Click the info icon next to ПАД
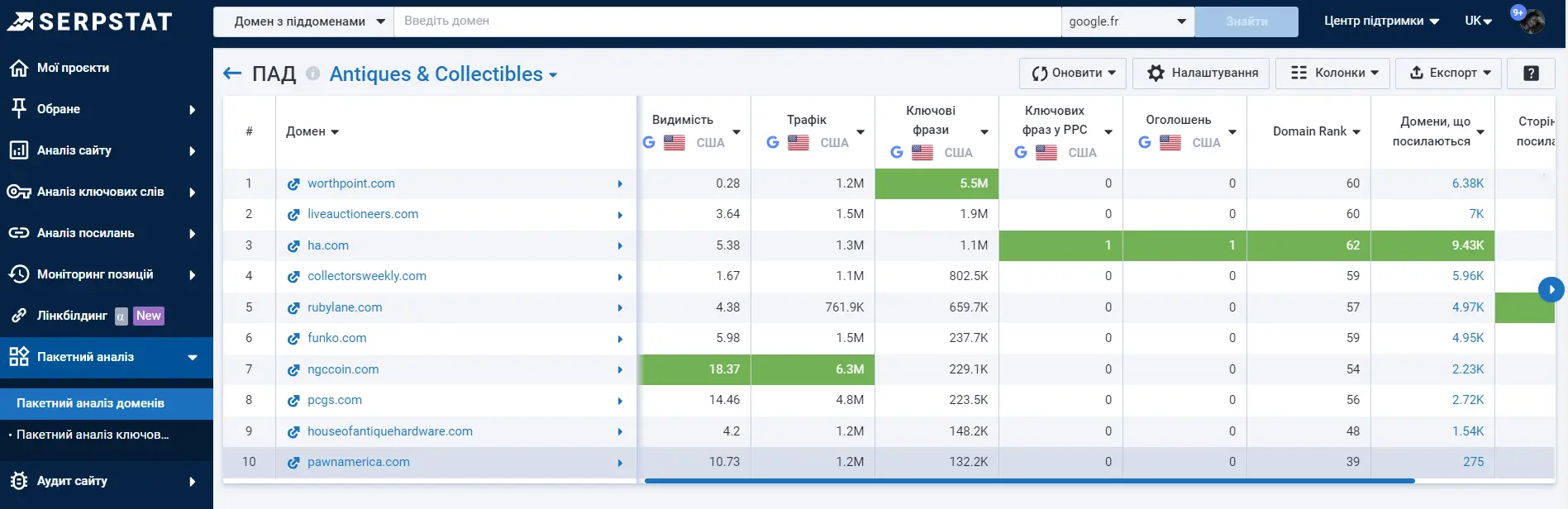This screenshot has width=1568, height=509. pos(312,74)
